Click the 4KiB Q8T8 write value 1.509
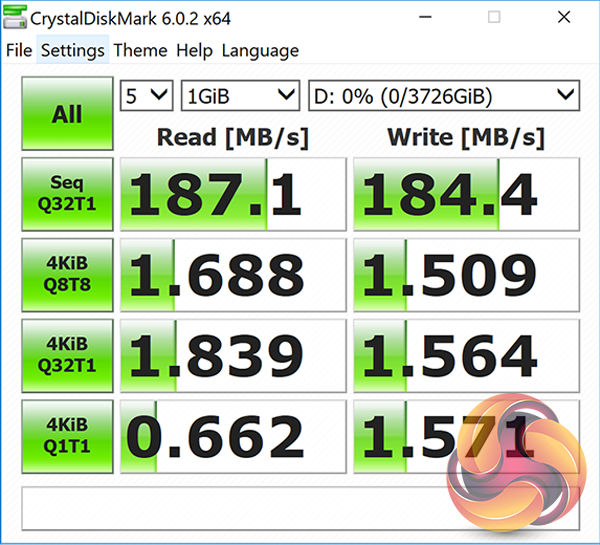This screenshot has height=545, width=600. click(x=466, y=275)
